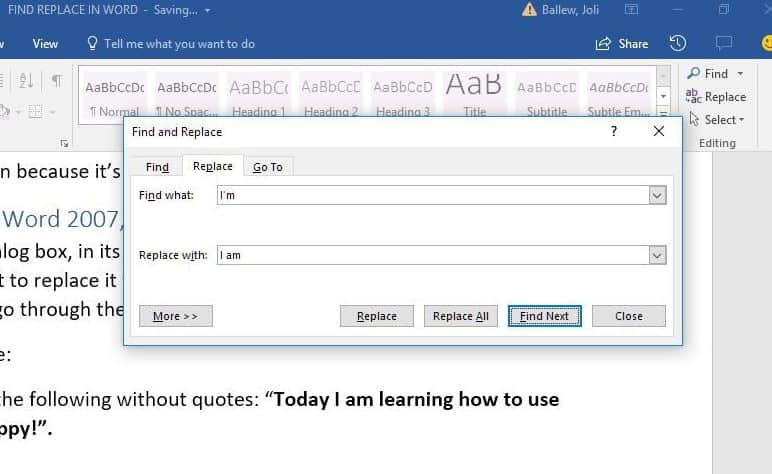Screen dimensions: 772x474
Task: Open the comments speech bubble icon
Action: pyautogui.click(x=724, y=43)
